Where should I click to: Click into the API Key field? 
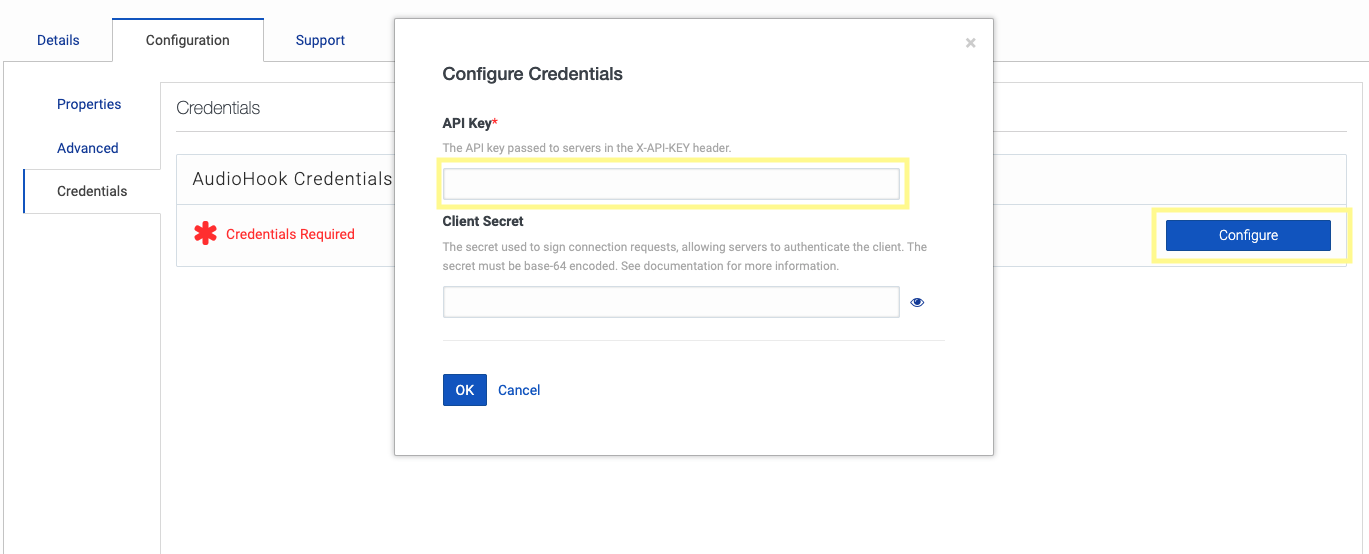tap(671, 184)
